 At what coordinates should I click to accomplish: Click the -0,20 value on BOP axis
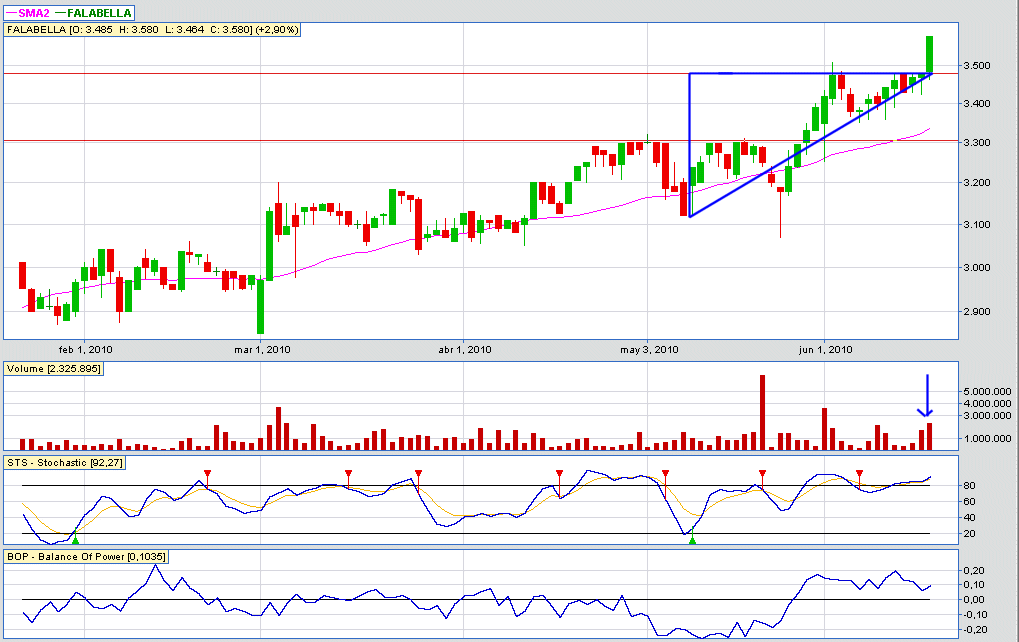pos(973,630)
